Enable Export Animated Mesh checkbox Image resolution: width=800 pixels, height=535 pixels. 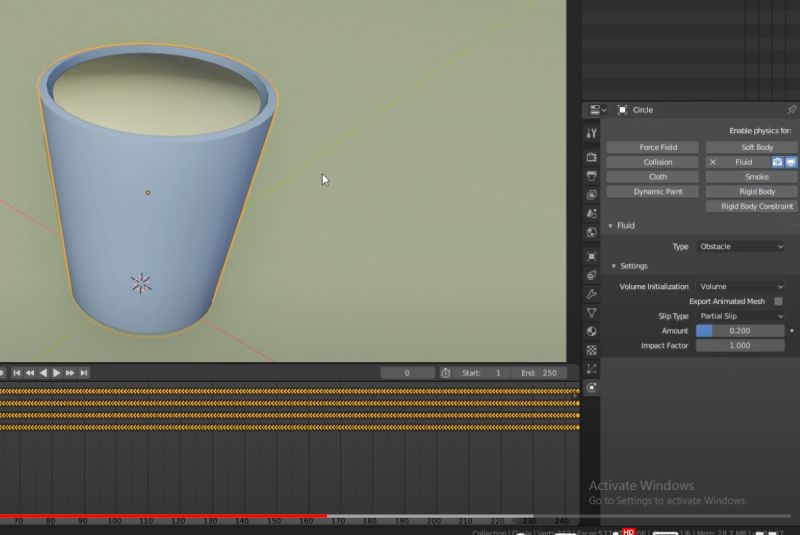[778, 301]
